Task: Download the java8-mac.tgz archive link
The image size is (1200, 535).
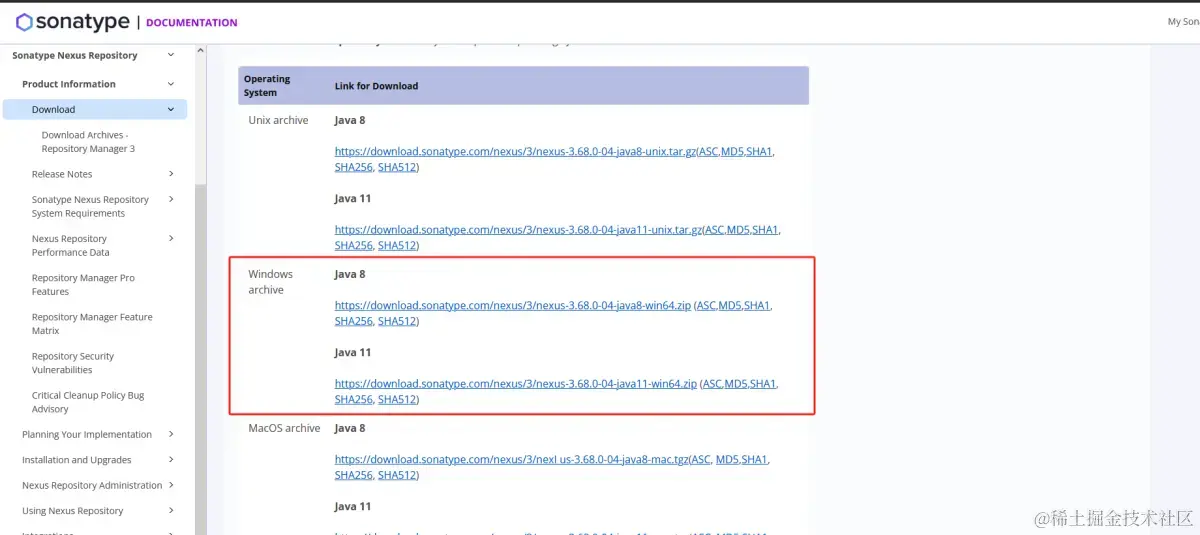Action: pos(509,460)
